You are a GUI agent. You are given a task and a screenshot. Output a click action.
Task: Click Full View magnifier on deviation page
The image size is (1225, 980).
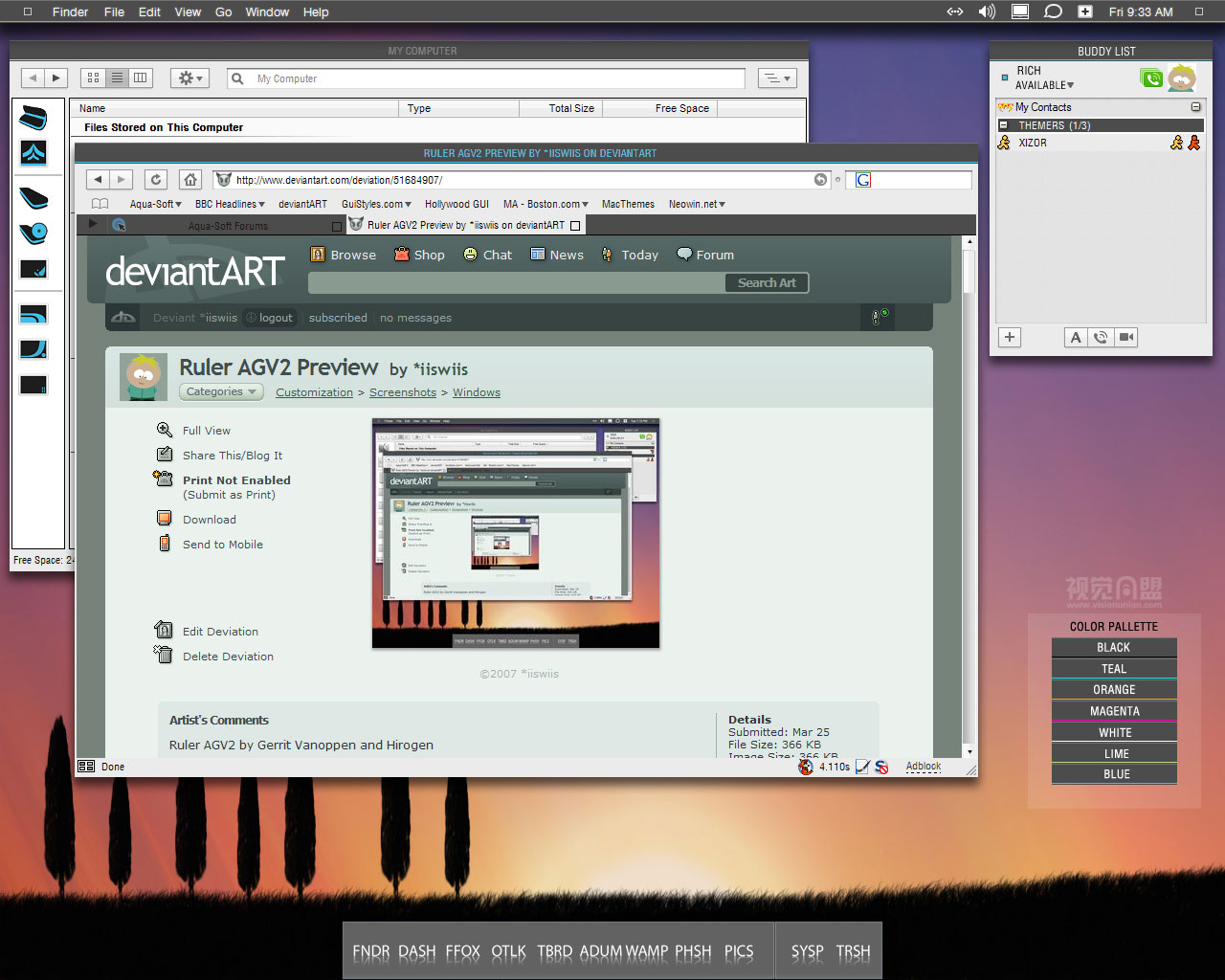(x=165, y=431)
